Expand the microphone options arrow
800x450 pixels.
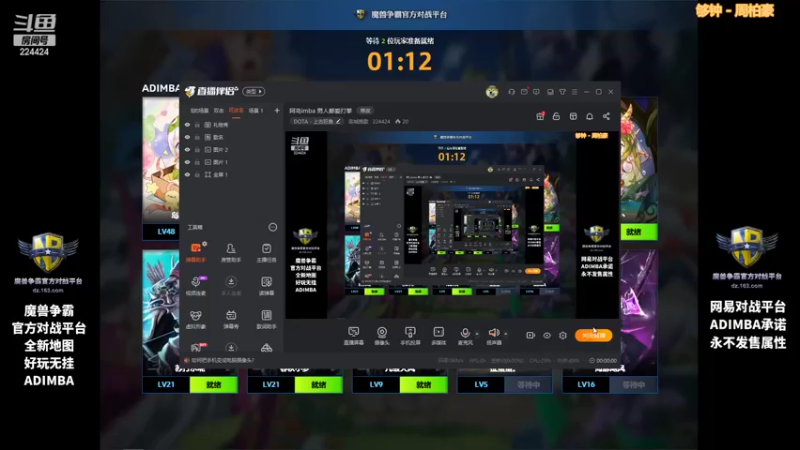click(x=477, y=334)
